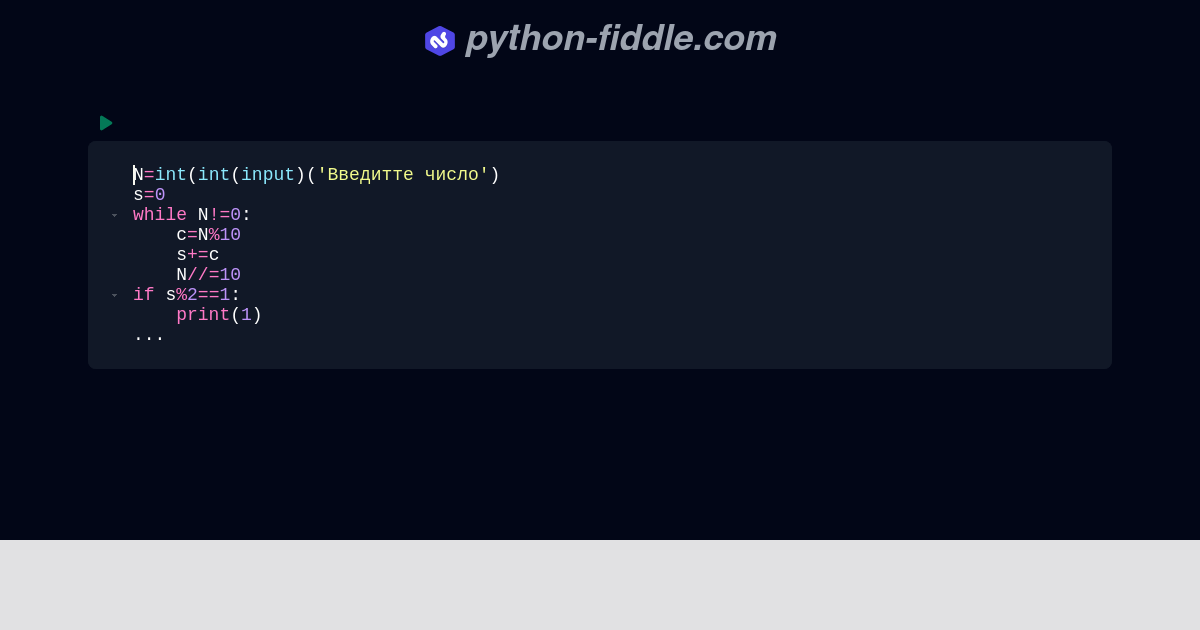1200x630 pixels.
Task: Place cursor on the first code line
Action: [300, 174]
